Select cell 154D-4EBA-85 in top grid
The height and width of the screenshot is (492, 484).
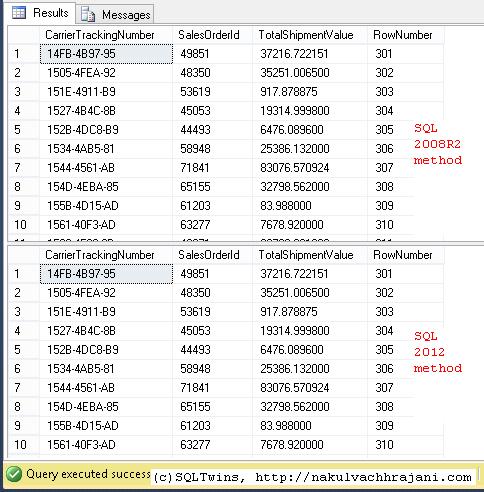click(106, 187)
